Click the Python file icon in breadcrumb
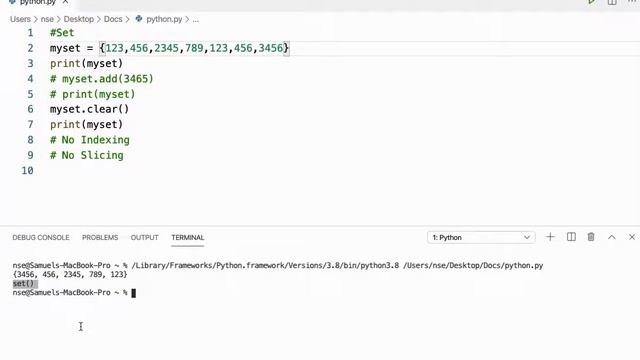The width and height of the screenshot is (640, 360). coord(139,19)
